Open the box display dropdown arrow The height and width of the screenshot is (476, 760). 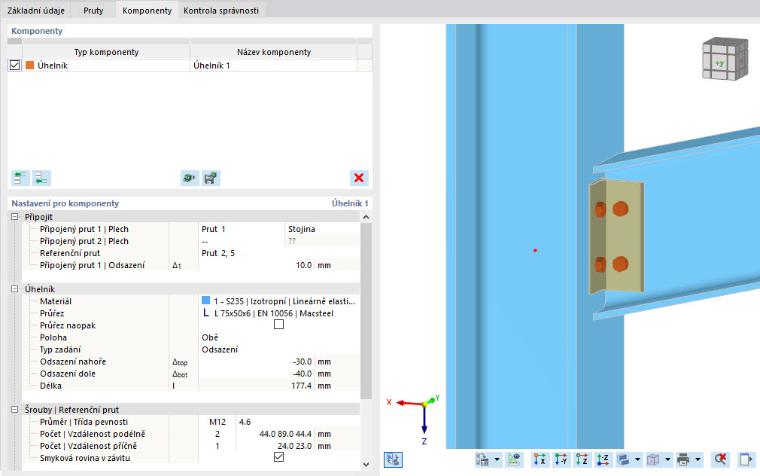(667, 460)
